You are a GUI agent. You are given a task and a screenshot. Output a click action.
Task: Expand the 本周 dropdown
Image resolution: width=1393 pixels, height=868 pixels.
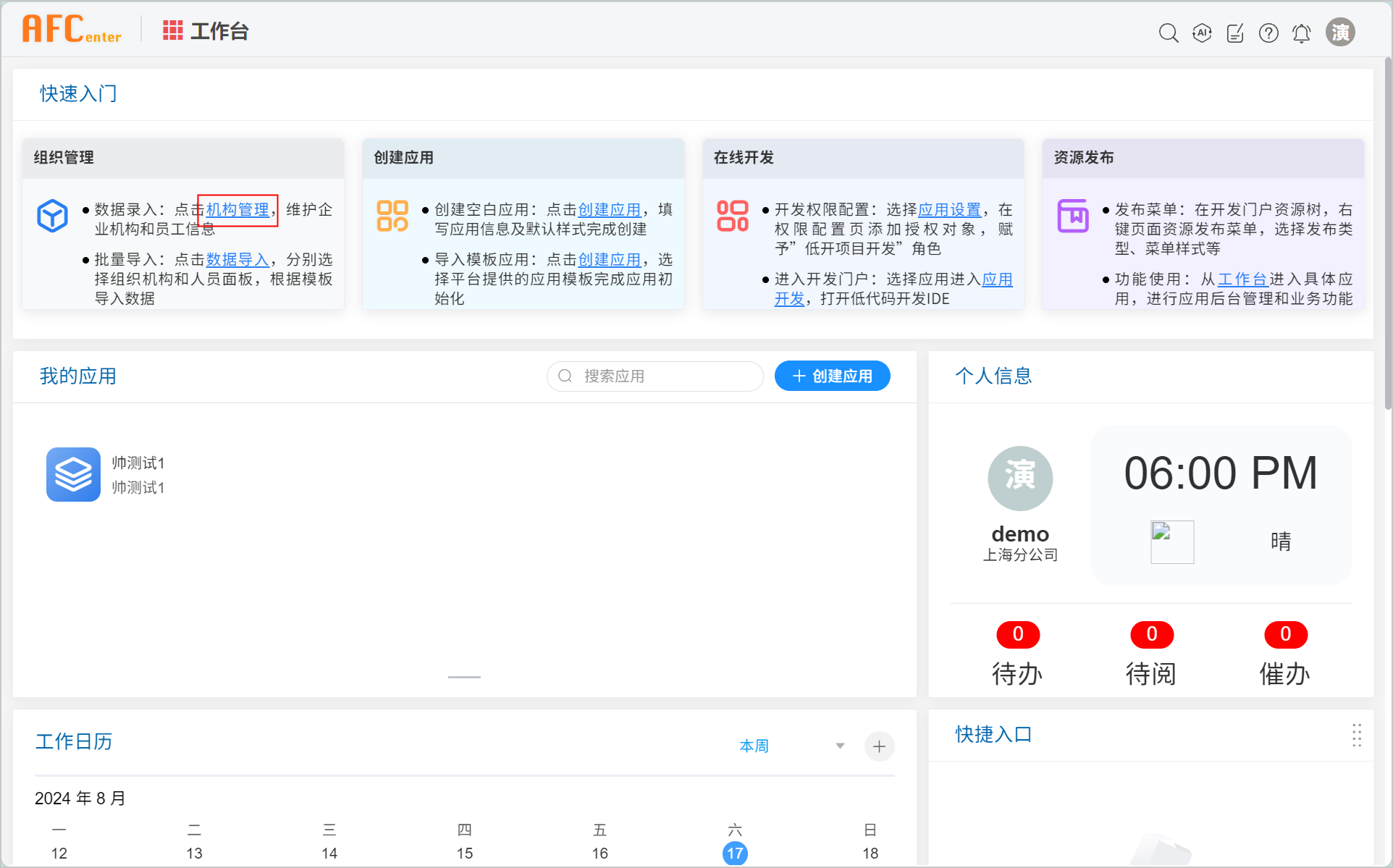click(x=839, y=746)
